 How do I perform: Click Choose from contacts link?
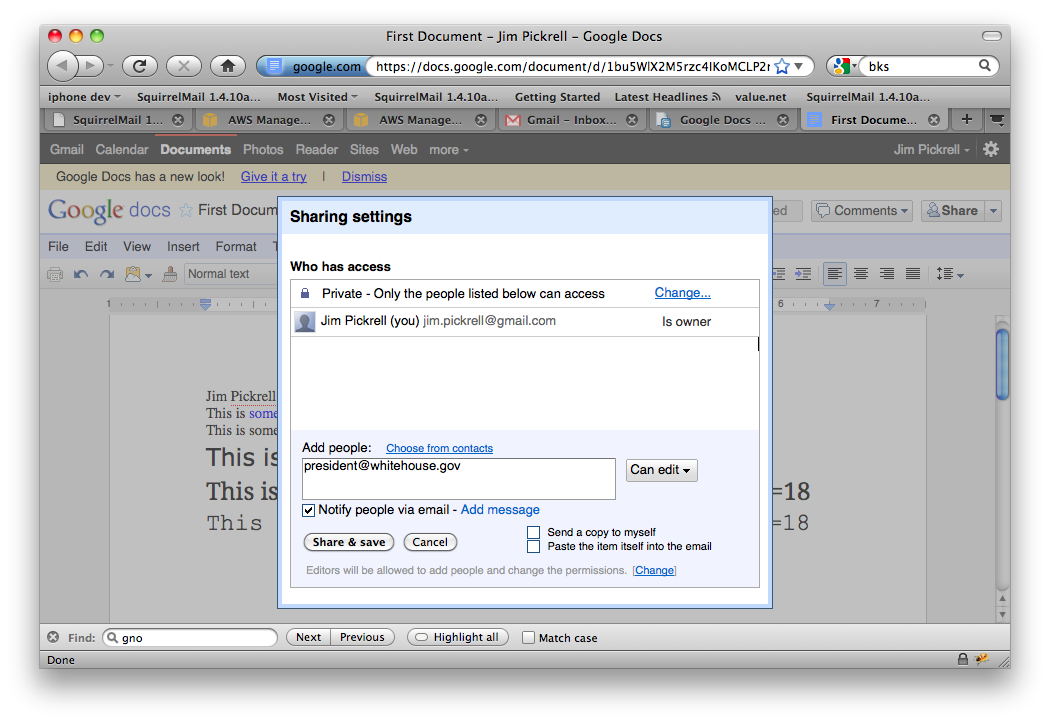(x=439, y=449)
